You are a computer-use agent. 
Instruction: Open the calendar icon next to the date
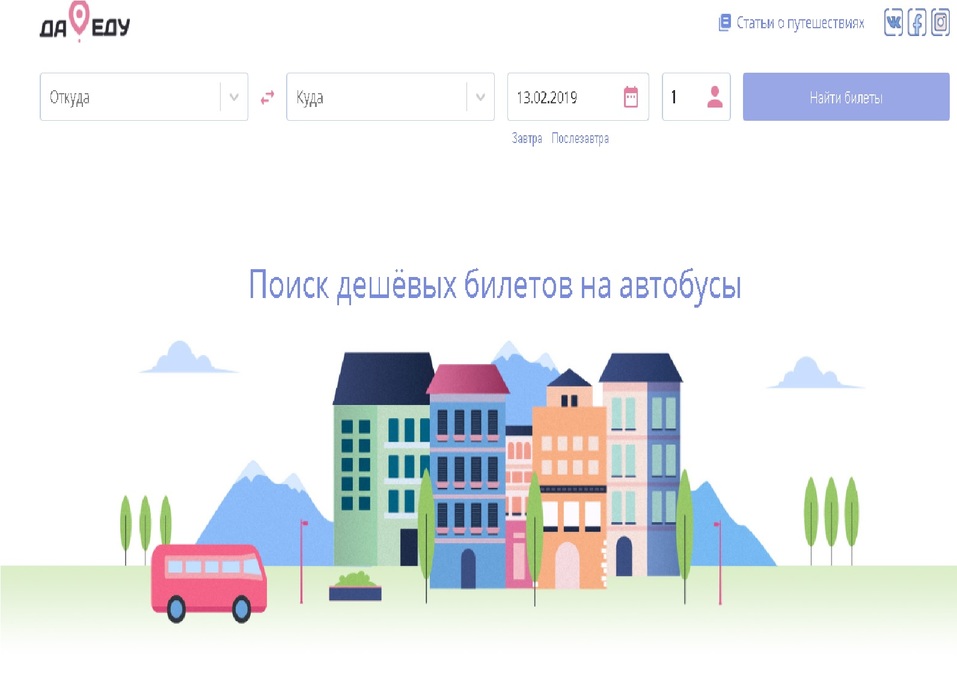point(630,96)
